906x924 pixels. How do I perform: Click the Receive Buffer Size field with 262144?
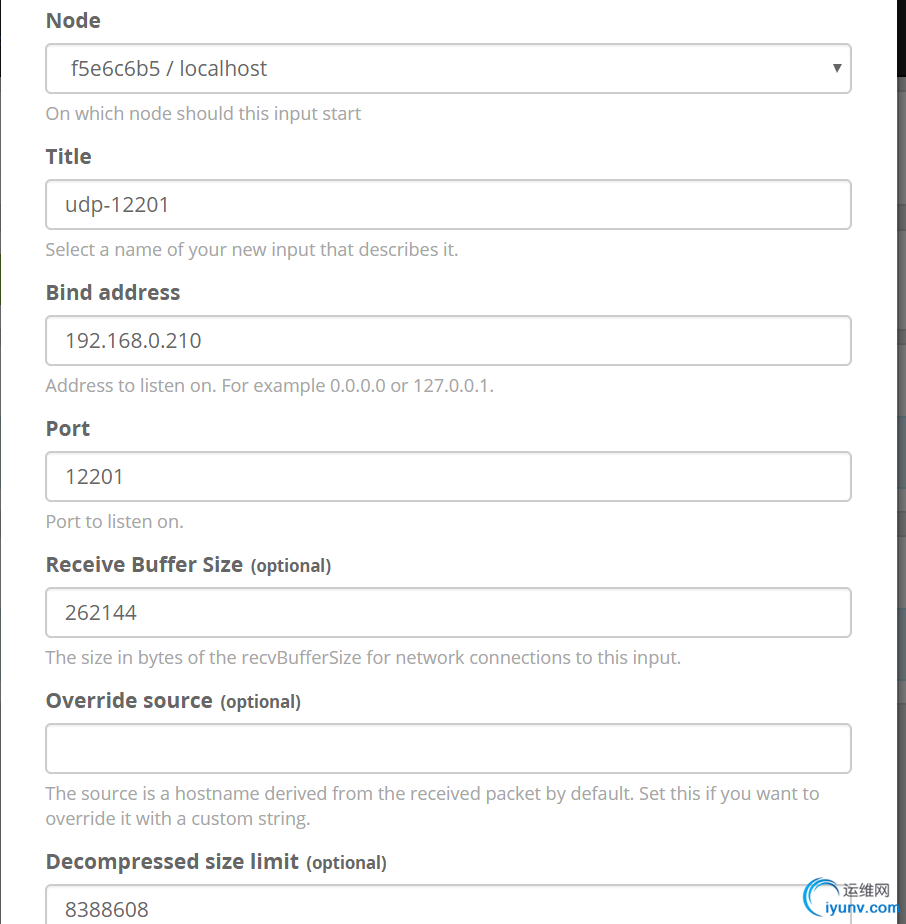(448, 612)
